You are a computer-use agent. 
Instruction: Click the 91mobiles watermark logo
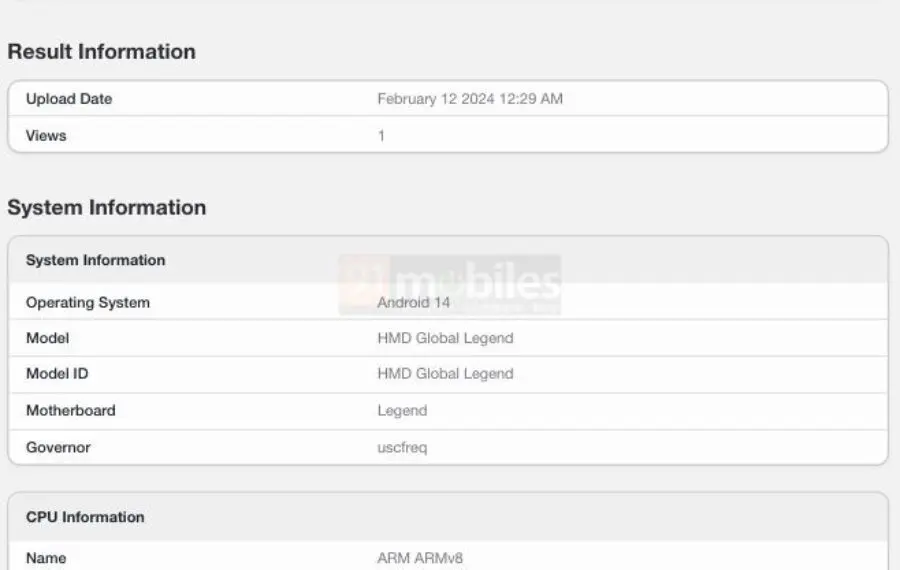click(x=449, y=285)
